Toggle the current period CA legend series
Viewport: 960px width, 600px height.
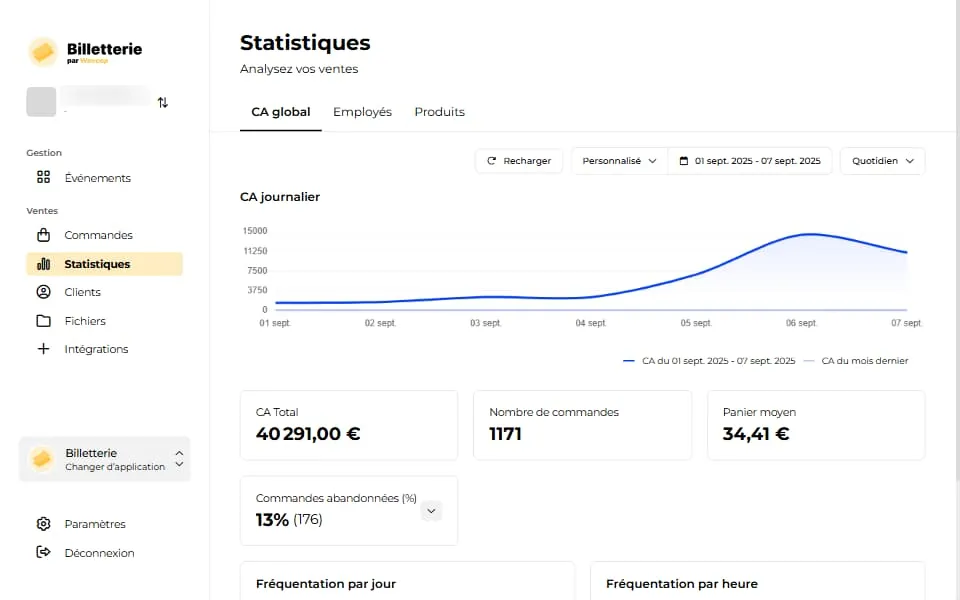pos(708,361)
